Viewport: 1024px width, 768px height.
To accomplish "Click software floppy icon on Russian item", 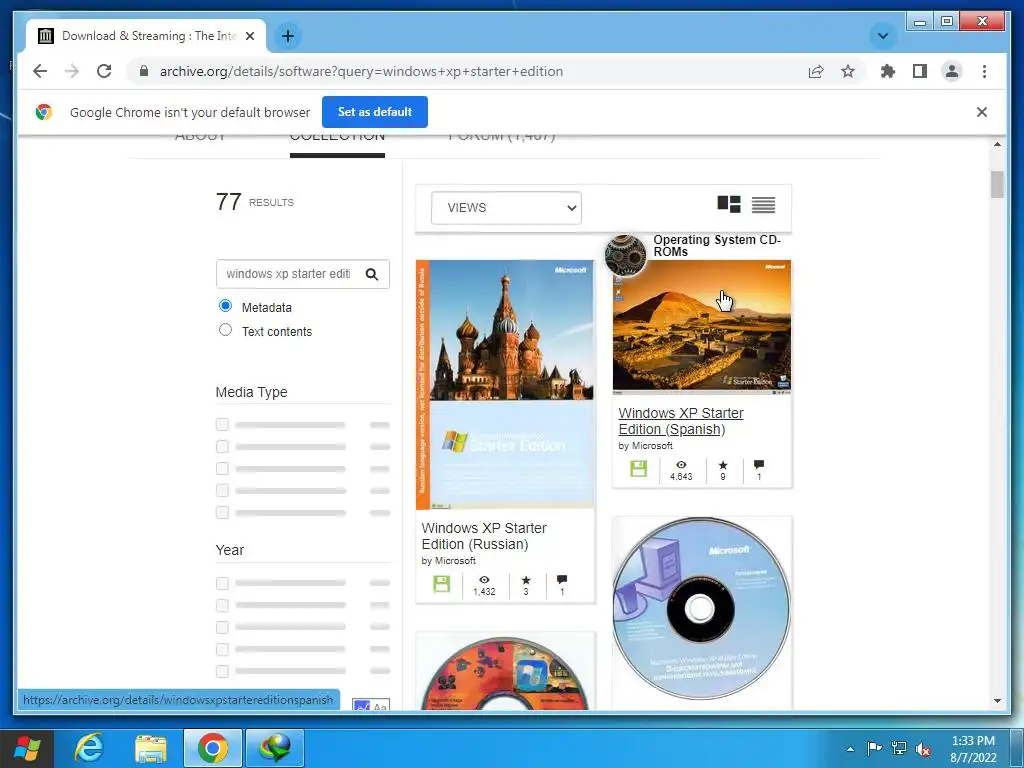I will pos(441,583).
